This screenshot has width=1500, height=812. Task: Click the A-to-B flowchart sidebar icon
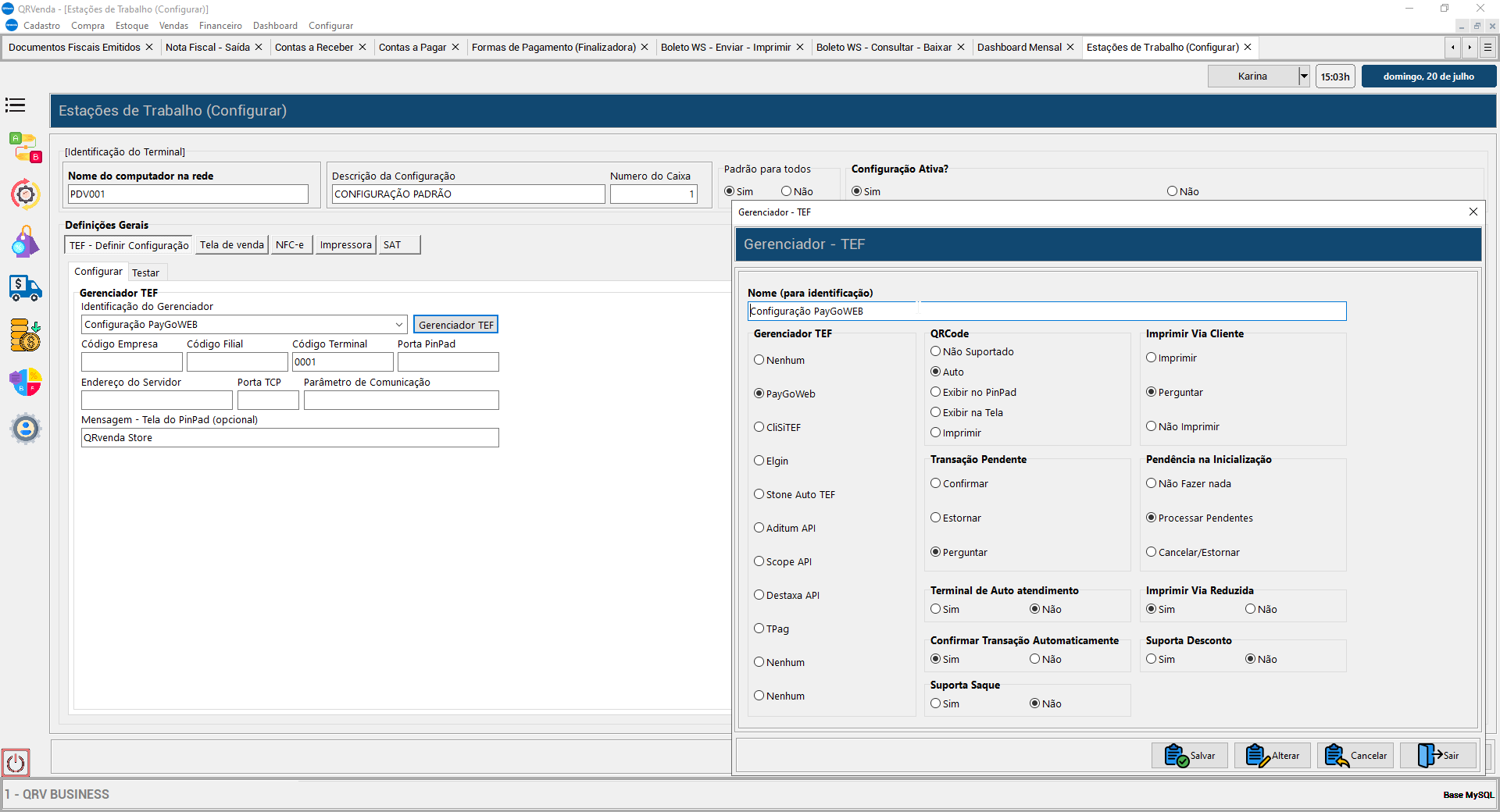[x=25, y=148]
